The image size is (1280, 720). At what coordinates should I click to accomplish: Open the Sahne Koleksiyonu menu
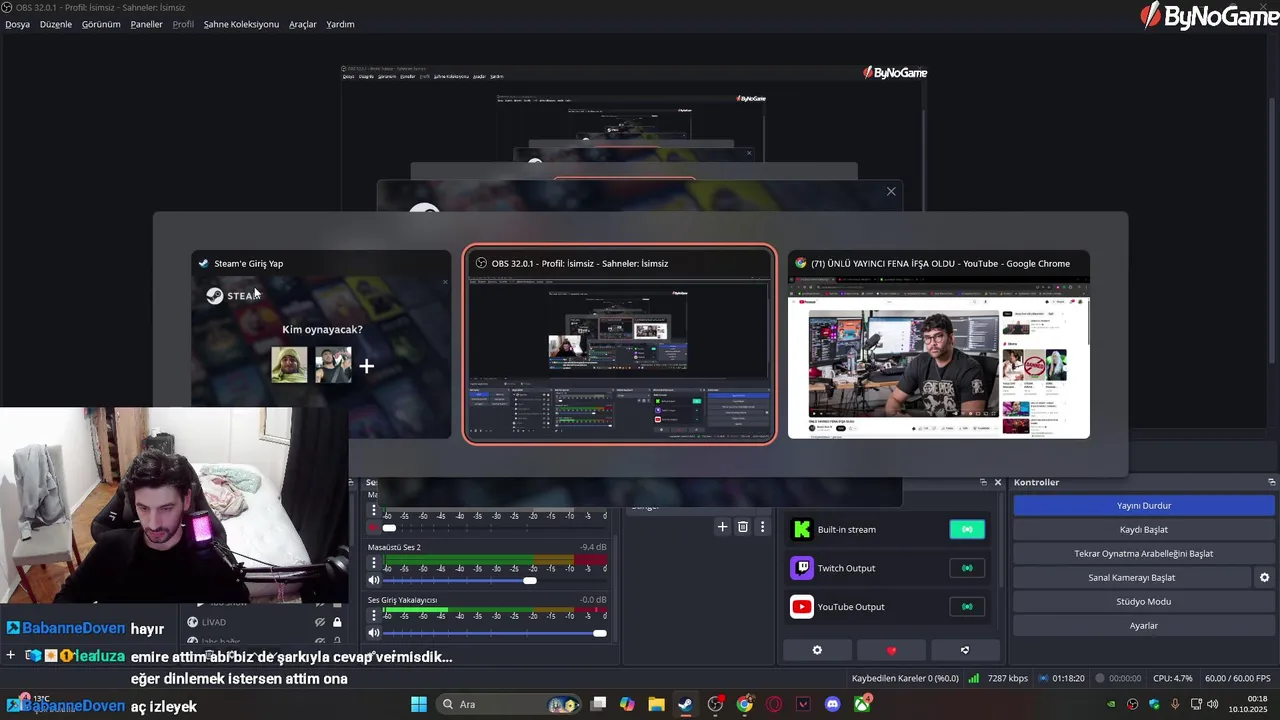(241, 24)
